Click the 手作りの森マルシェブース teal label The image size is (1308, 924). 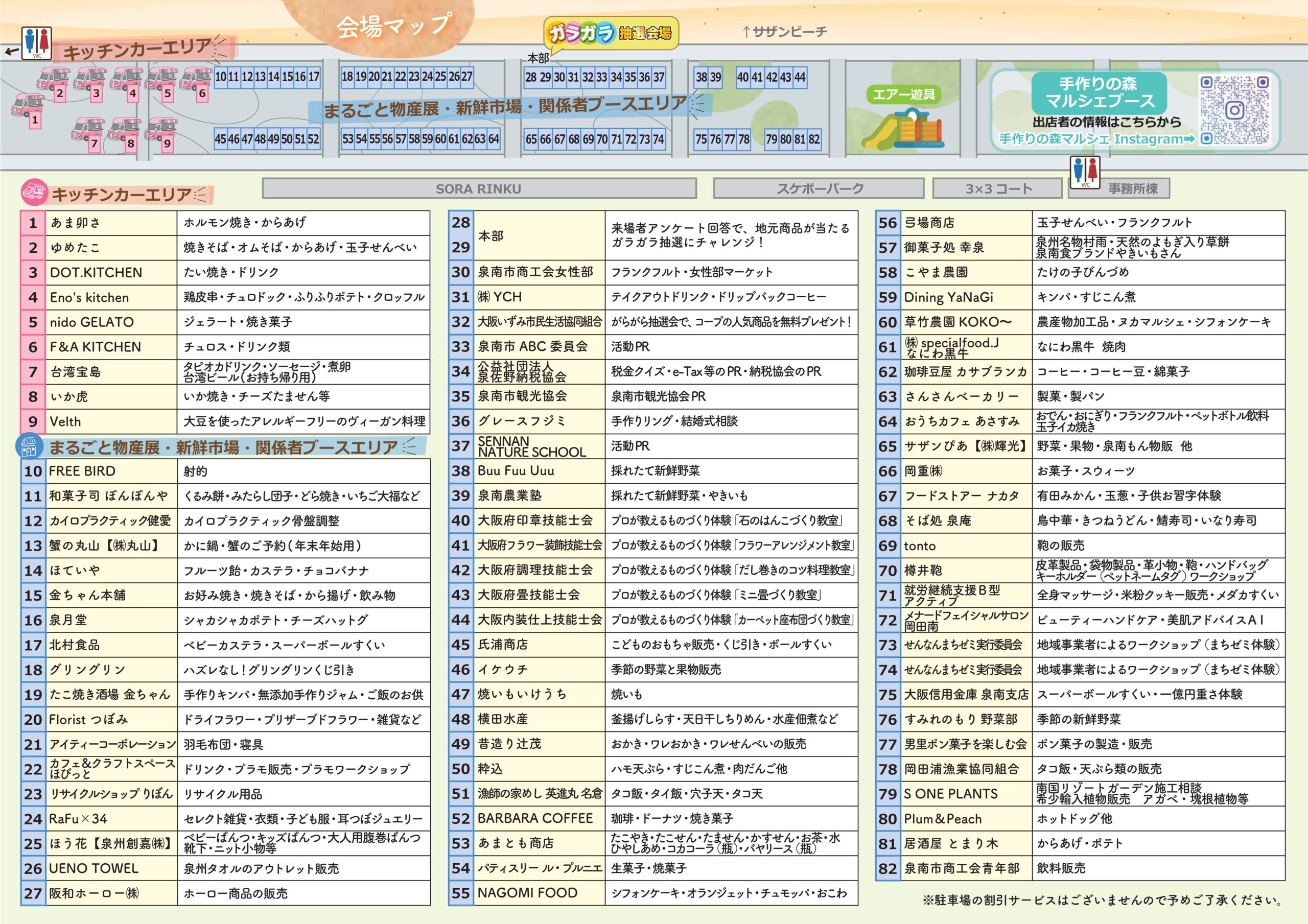tap(1099, 93)
